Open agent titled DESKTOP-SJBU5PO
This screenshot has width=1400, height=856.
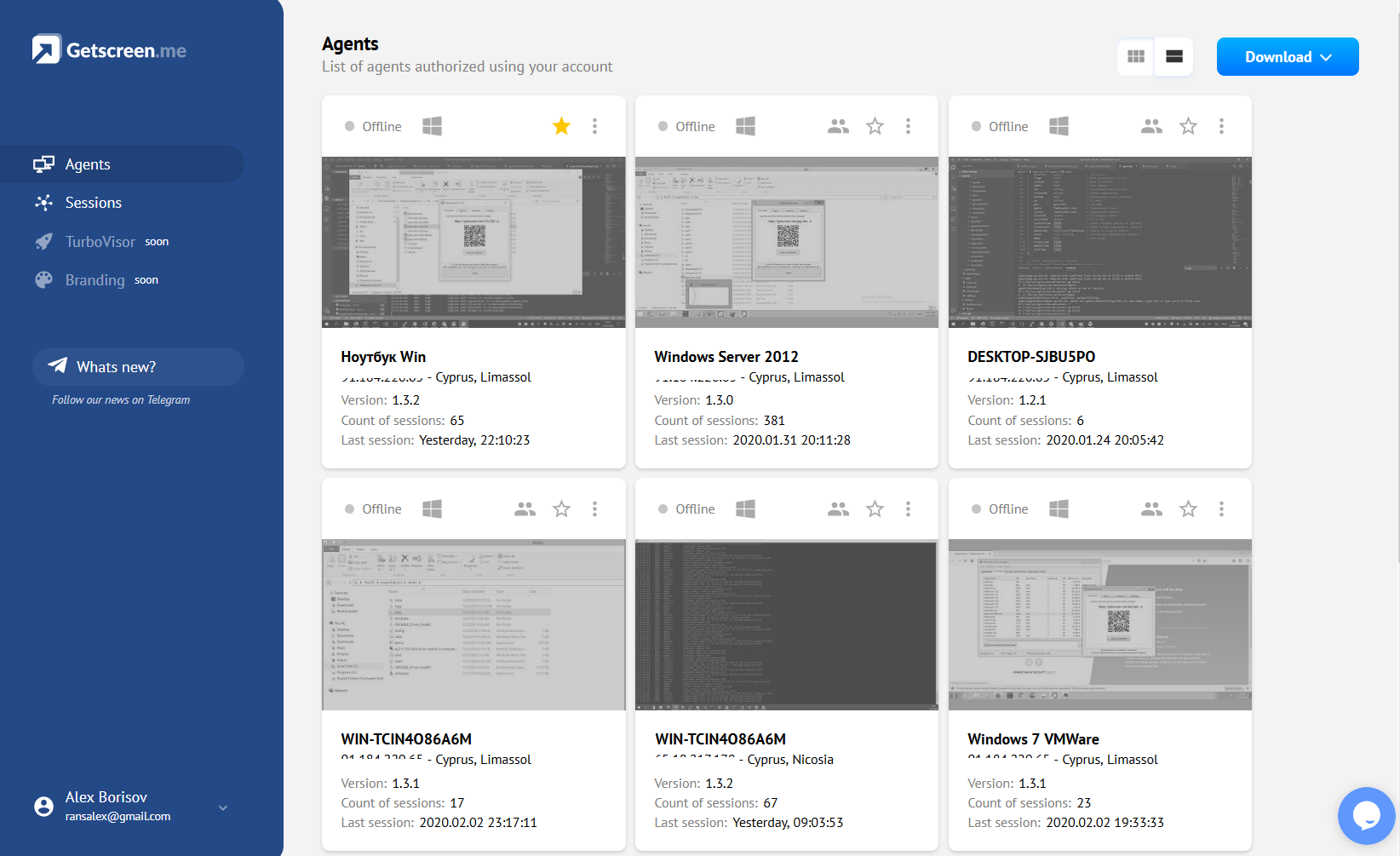coord(1031,357)
